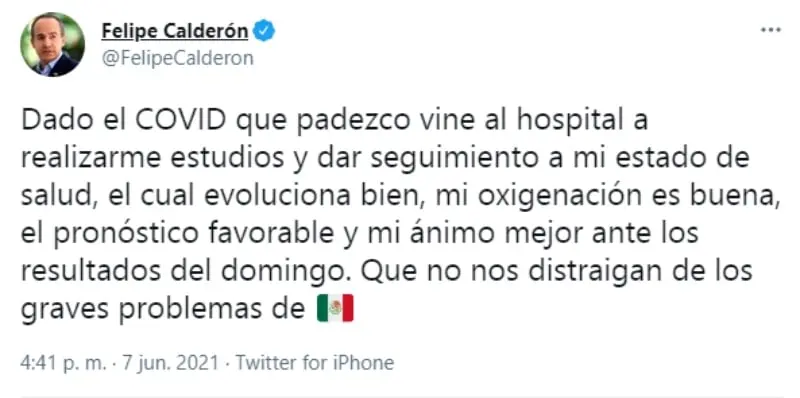This screenshot has height=398, width=800.
Task: Click the blue verified badge
Action: pyautogui.click(x=265, y=32)
